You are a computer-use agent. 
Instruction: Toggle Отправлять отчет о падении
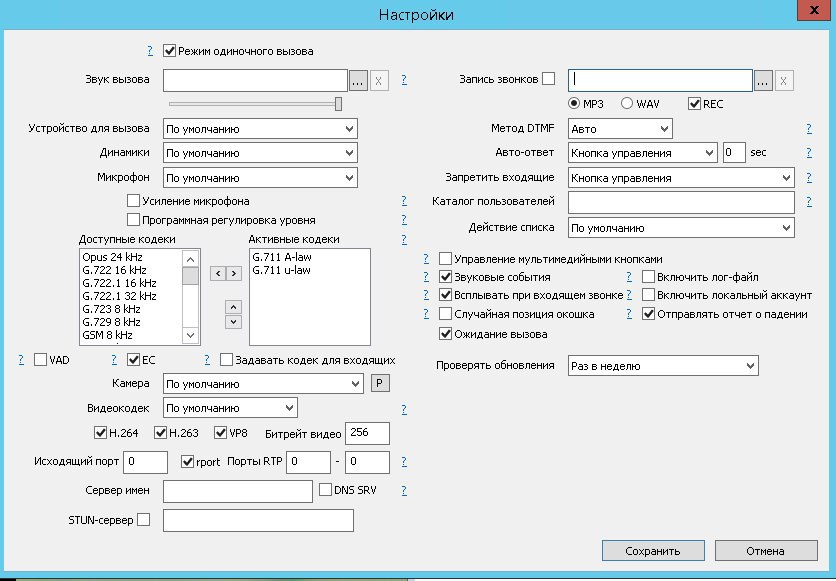tap(648, 314)
